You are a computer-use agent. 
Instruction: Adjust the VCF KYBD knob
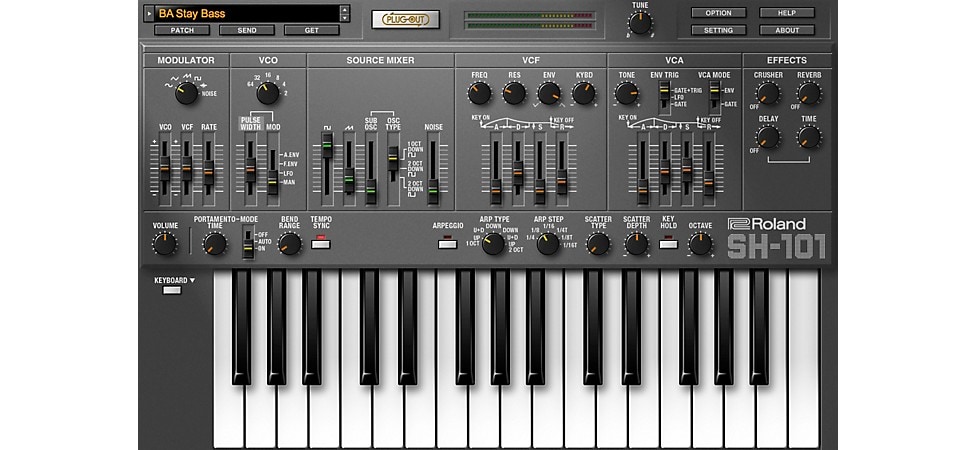584,93
